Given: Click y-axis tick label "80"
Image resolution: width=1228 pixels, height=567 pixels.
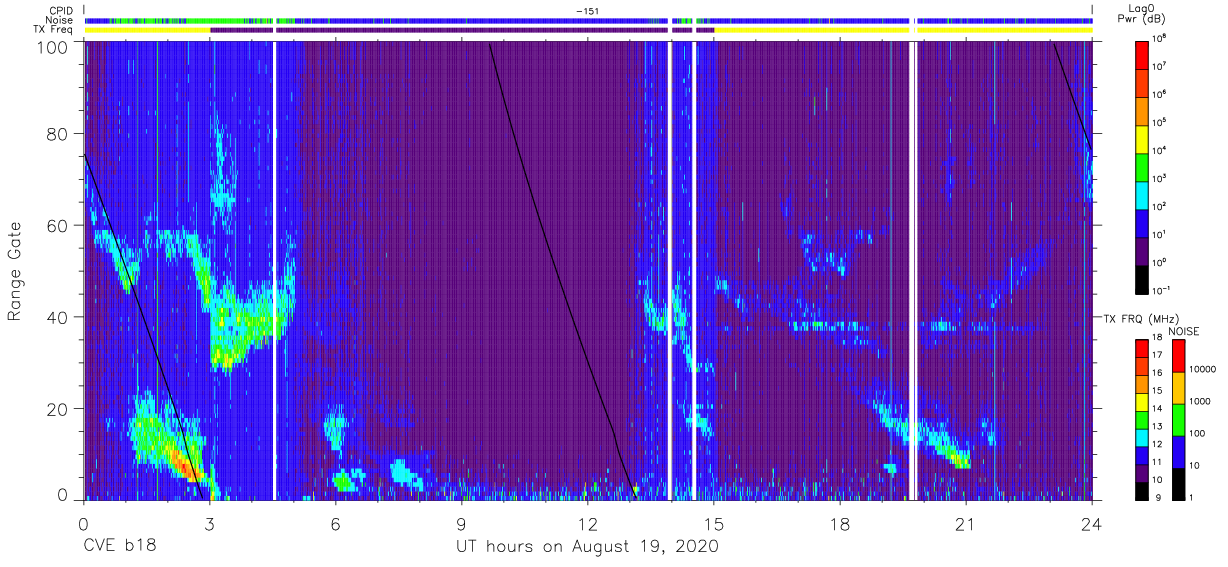Looking at the screenshot, I should [58, 134].
